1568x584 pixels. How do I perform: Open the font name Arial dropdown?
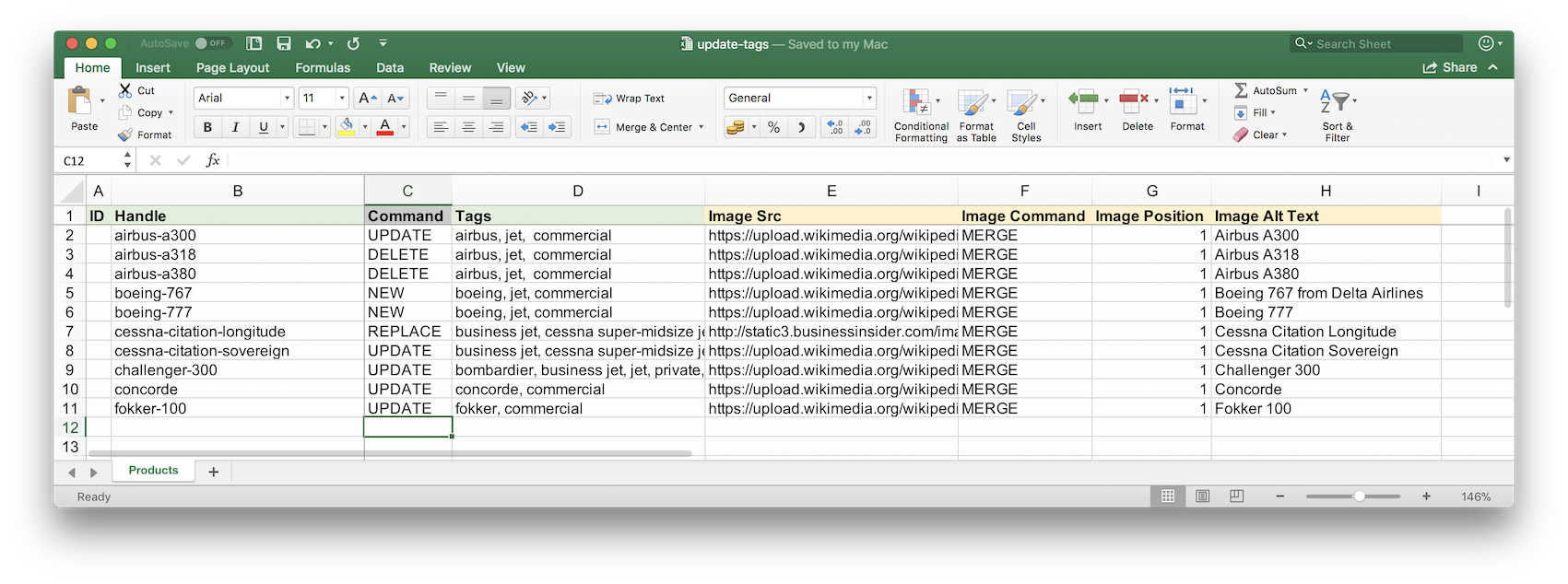(288, 98)
